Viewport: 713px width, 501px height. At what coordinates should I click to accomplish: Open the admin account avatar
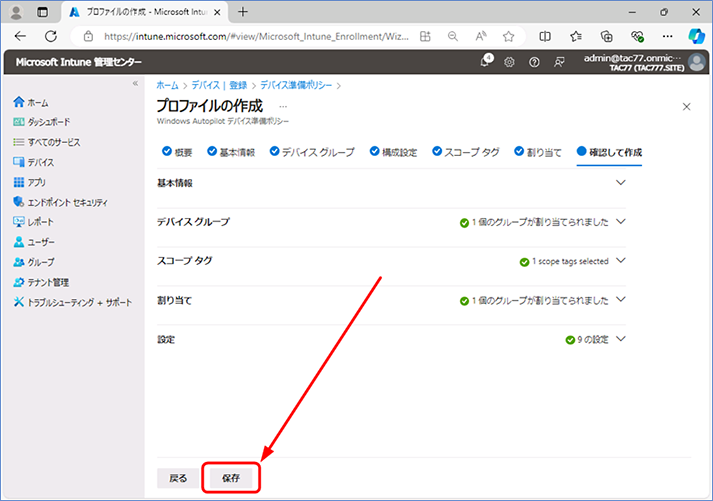(697, 62)
